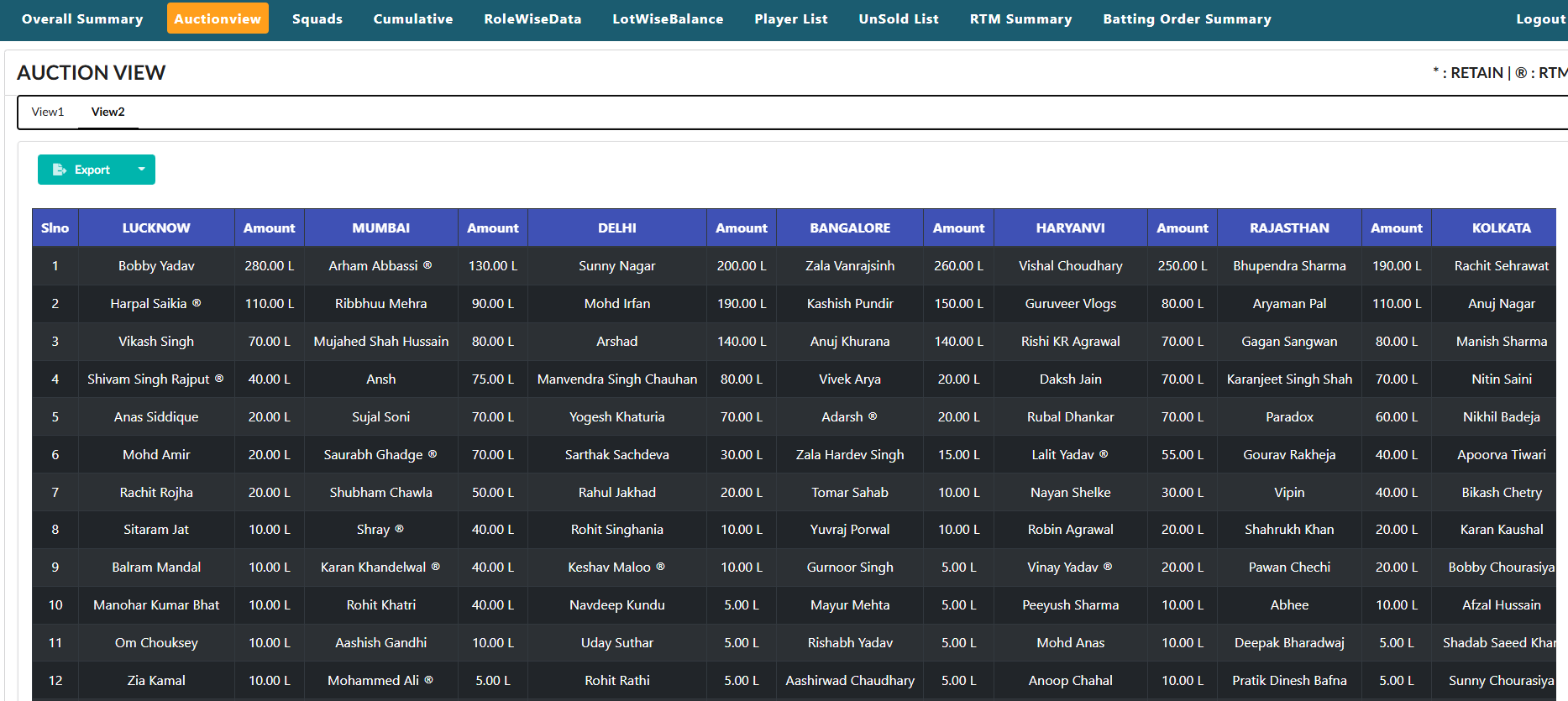1568x701 pixels.
Task: Click Keshav Maloo cell
Action: click(617, 567)
